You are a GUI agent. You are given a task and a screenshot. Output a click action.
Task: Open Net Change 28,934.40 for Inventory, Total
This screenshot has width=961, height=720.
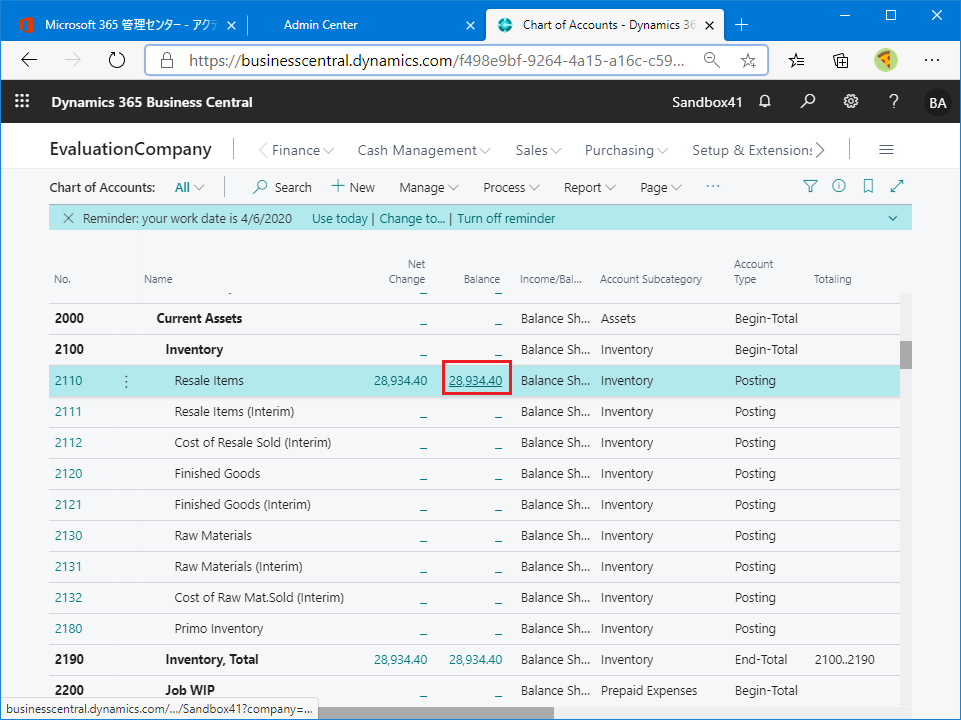400,660
